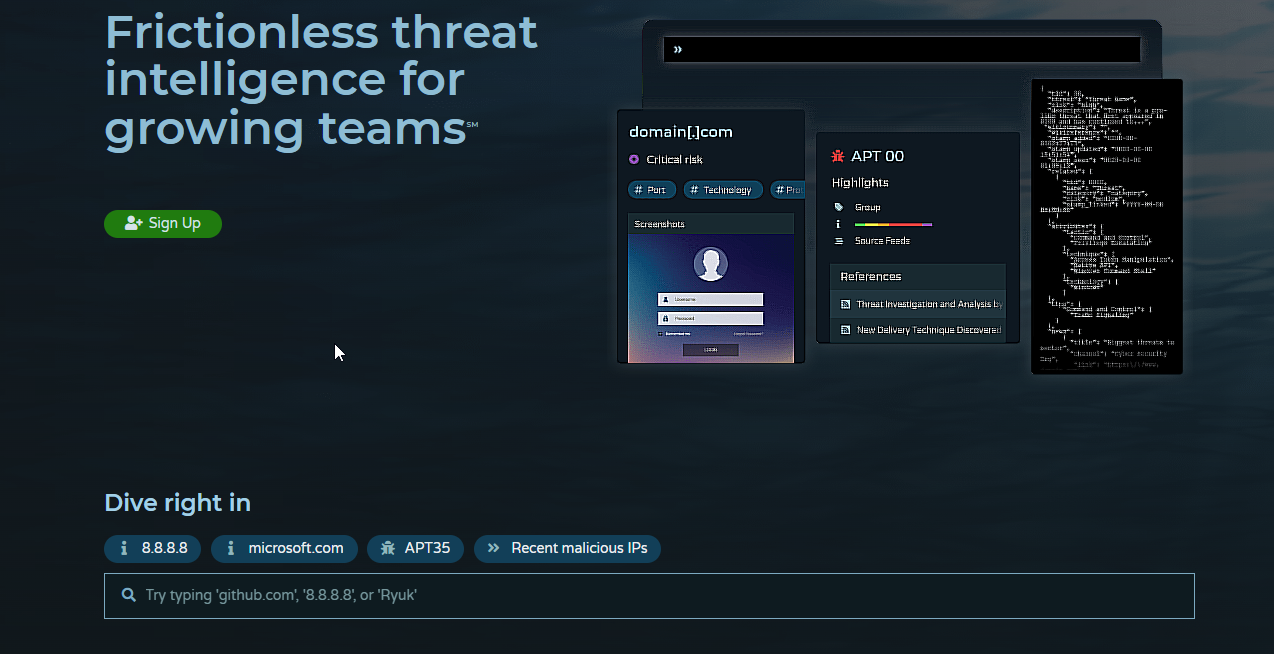Screen dimensions: 1274x654
Task: Select the Port hashtag tag
Action: pos(652,190)
